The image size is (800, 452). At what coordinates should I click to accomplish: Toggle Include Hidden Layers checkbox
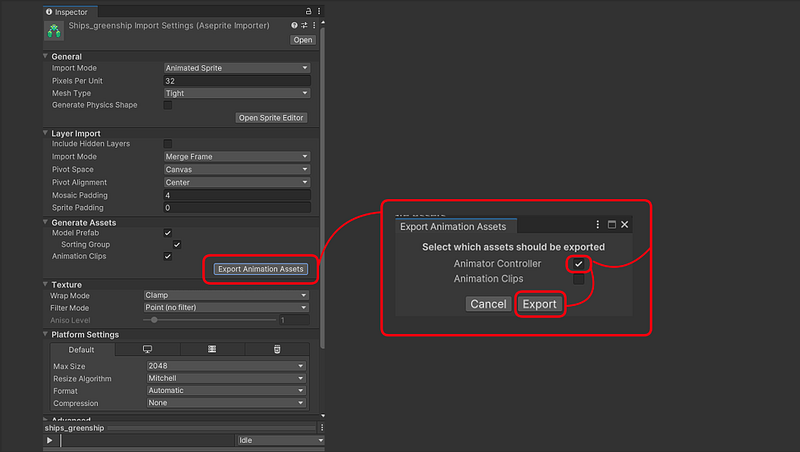coord(168,144)
